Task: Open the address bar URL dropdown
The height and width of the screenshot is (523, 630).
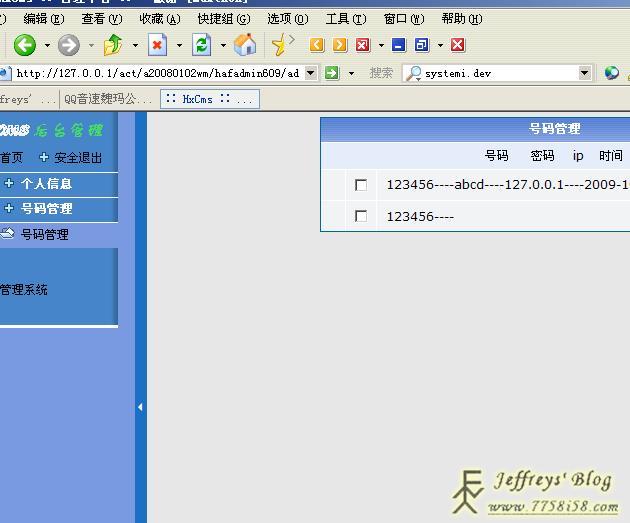Action: (310, 73)
